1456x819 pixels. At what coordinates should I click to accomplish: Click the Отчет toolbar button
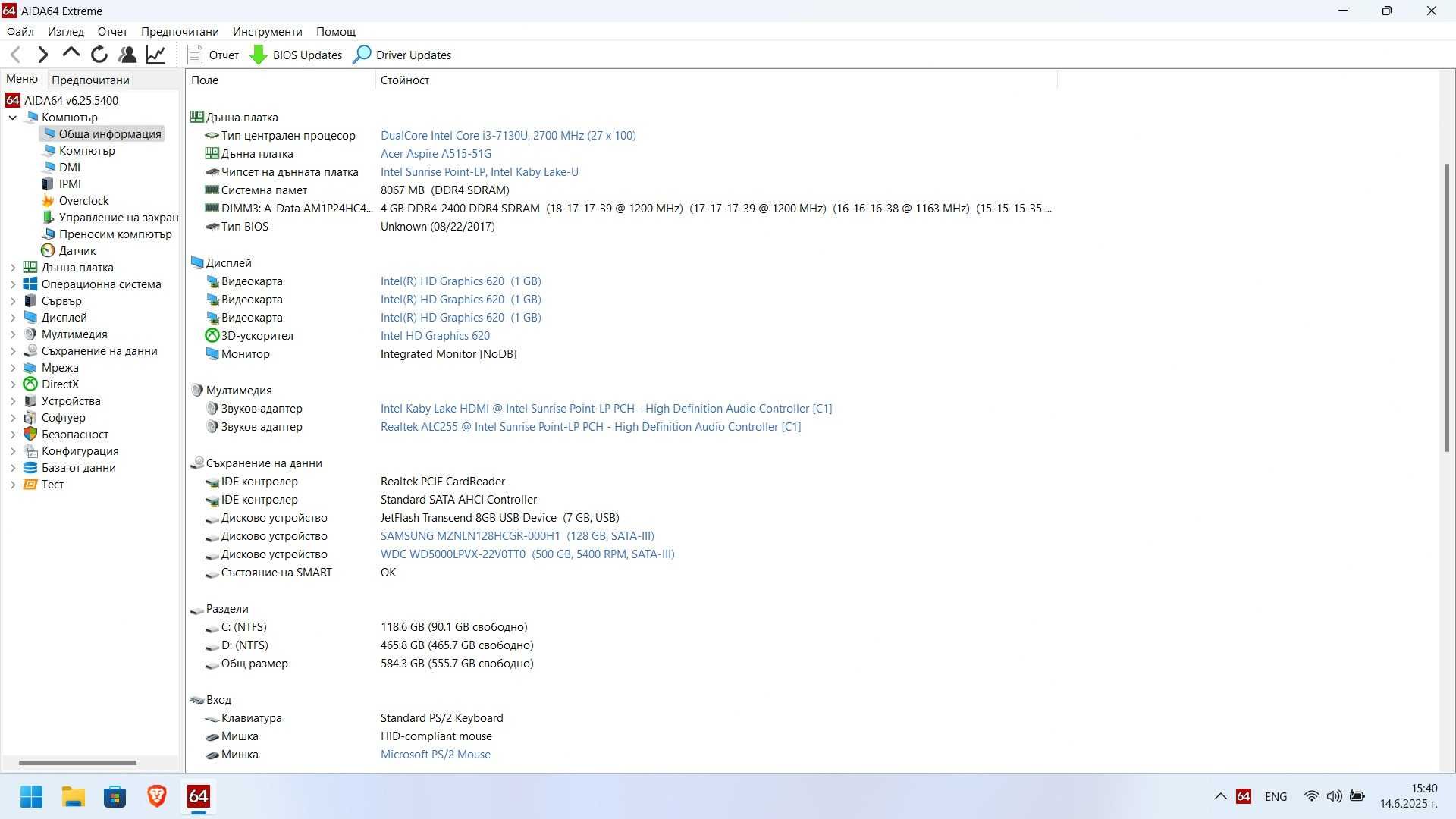pyautogui.click(x=213, y=55)
